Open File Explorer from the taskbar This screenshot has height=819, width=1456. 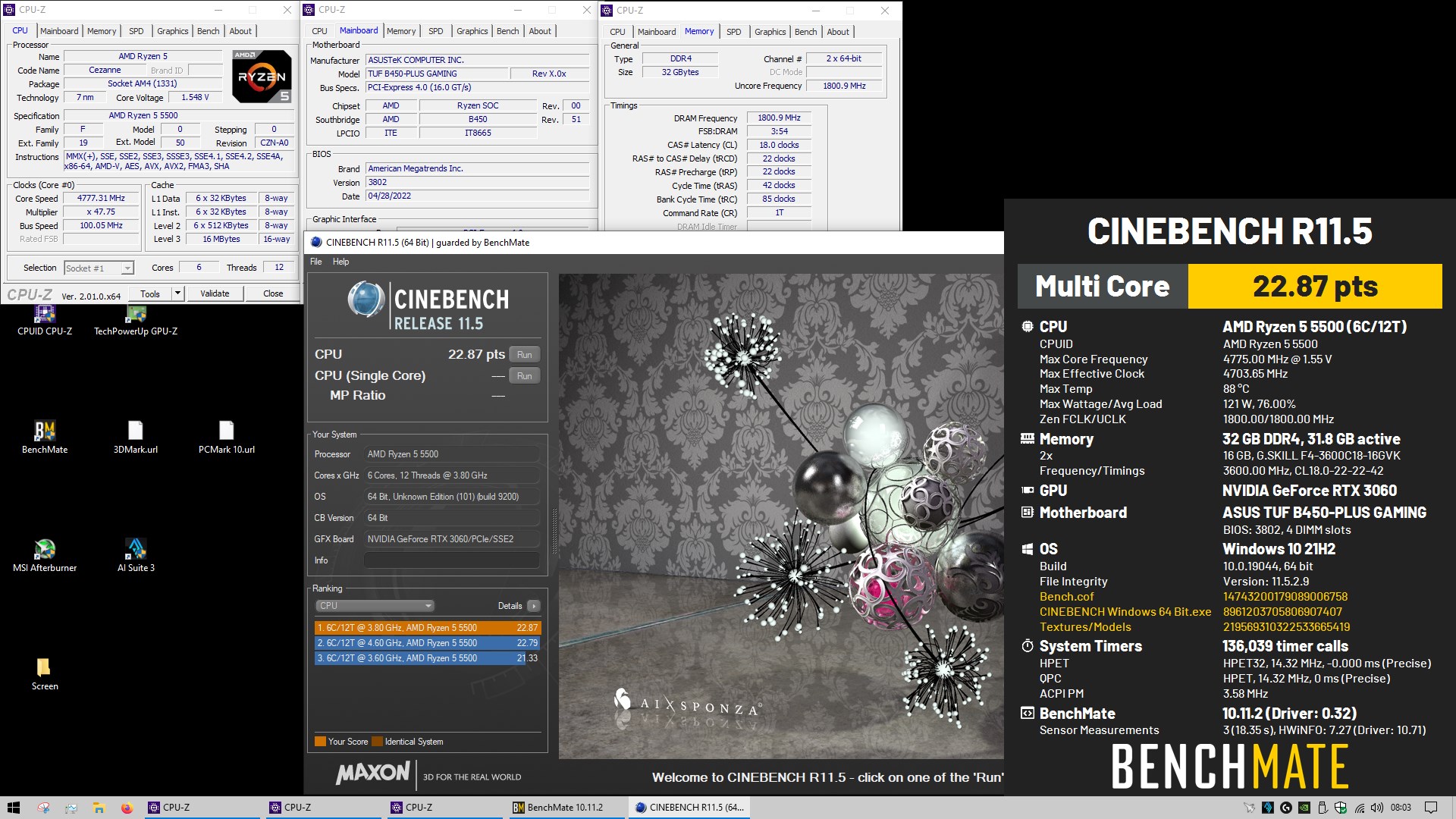pyautogui.click(x=99, y=808)
